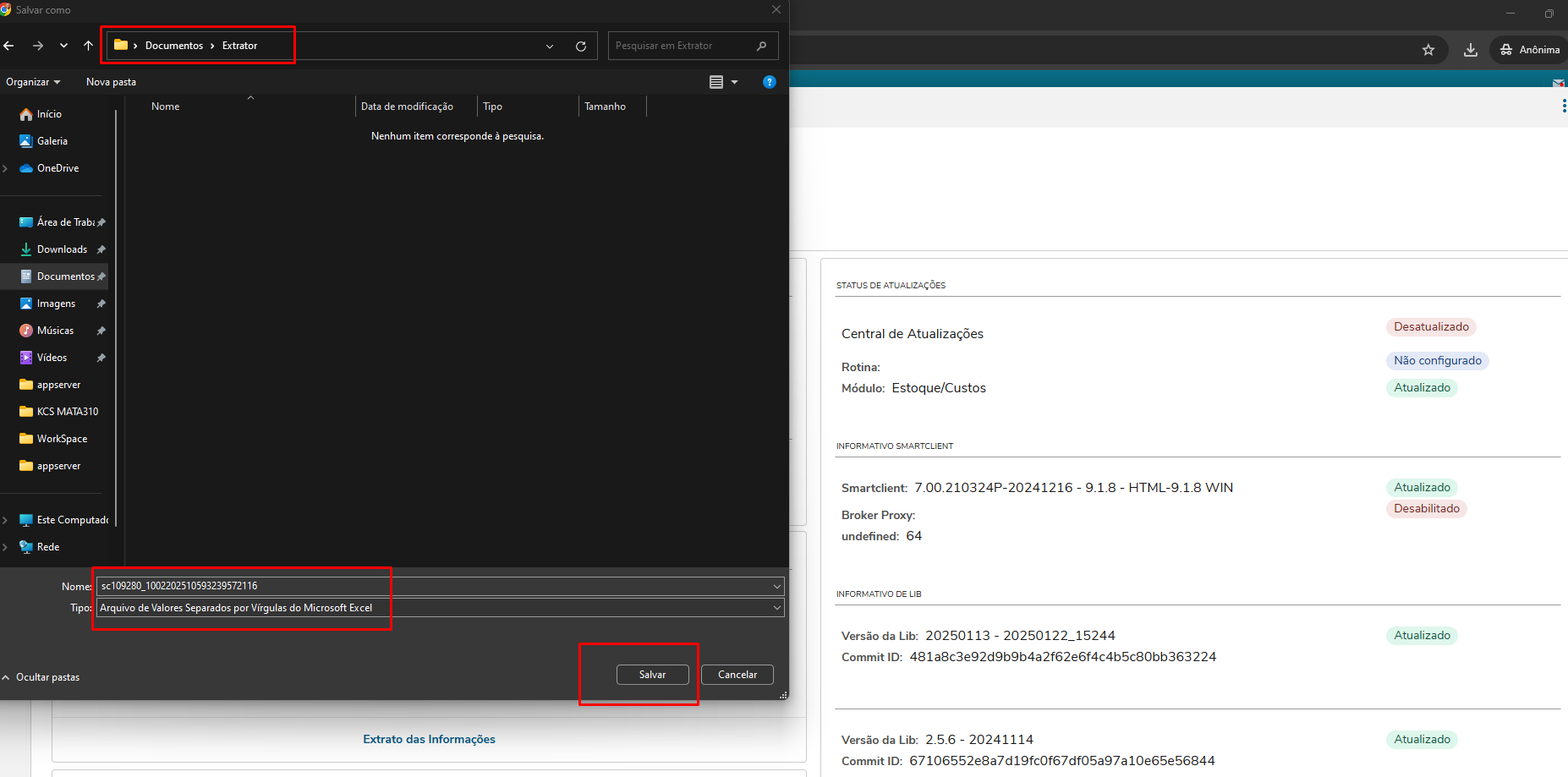Click the Salvar button
The width and height of the screenshot is (1568, 777).
point(652,675)
